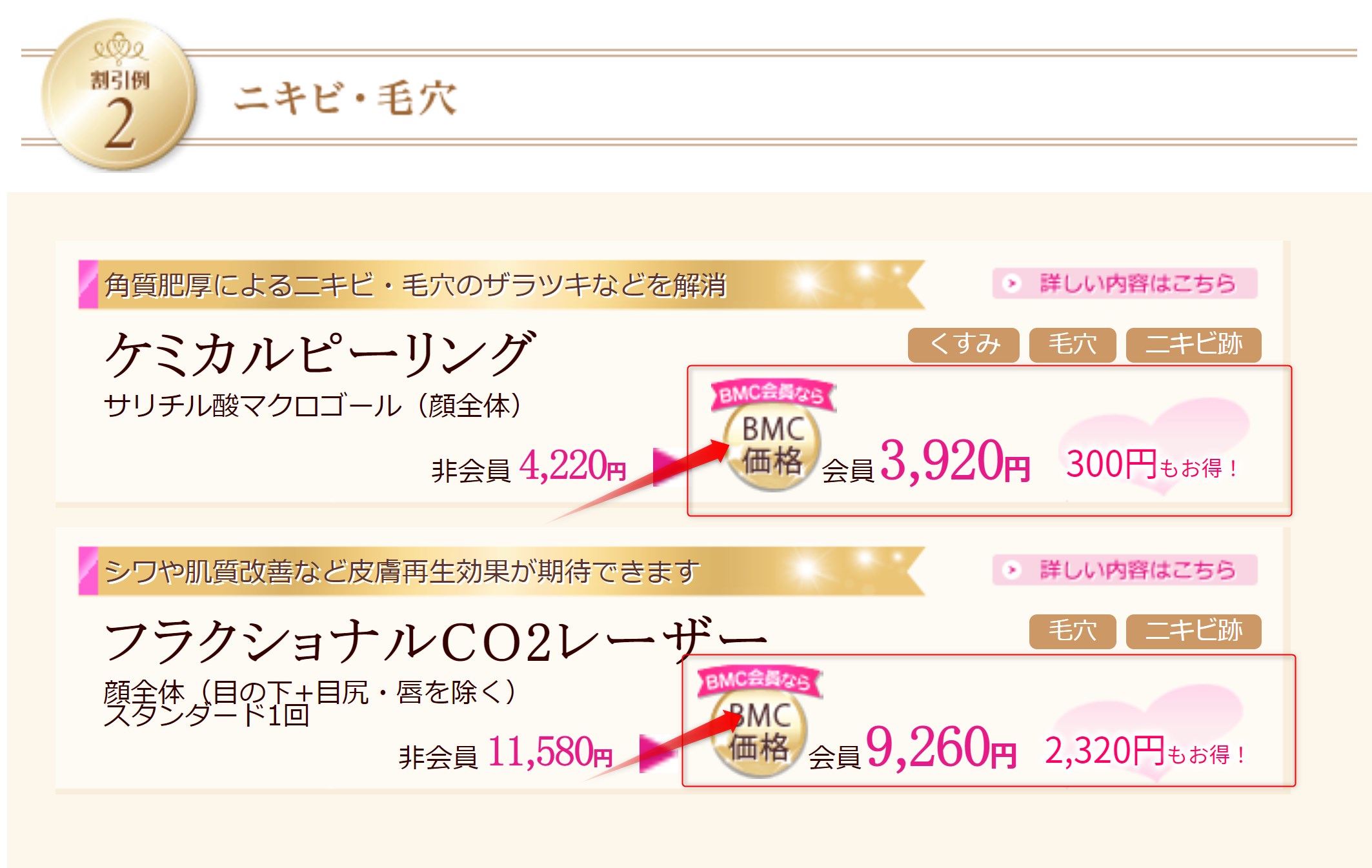Click the gold 割引例 2 medal badge
Image resolution: width=1372 pixels, height=868 pixels.
tap(119, 95)
